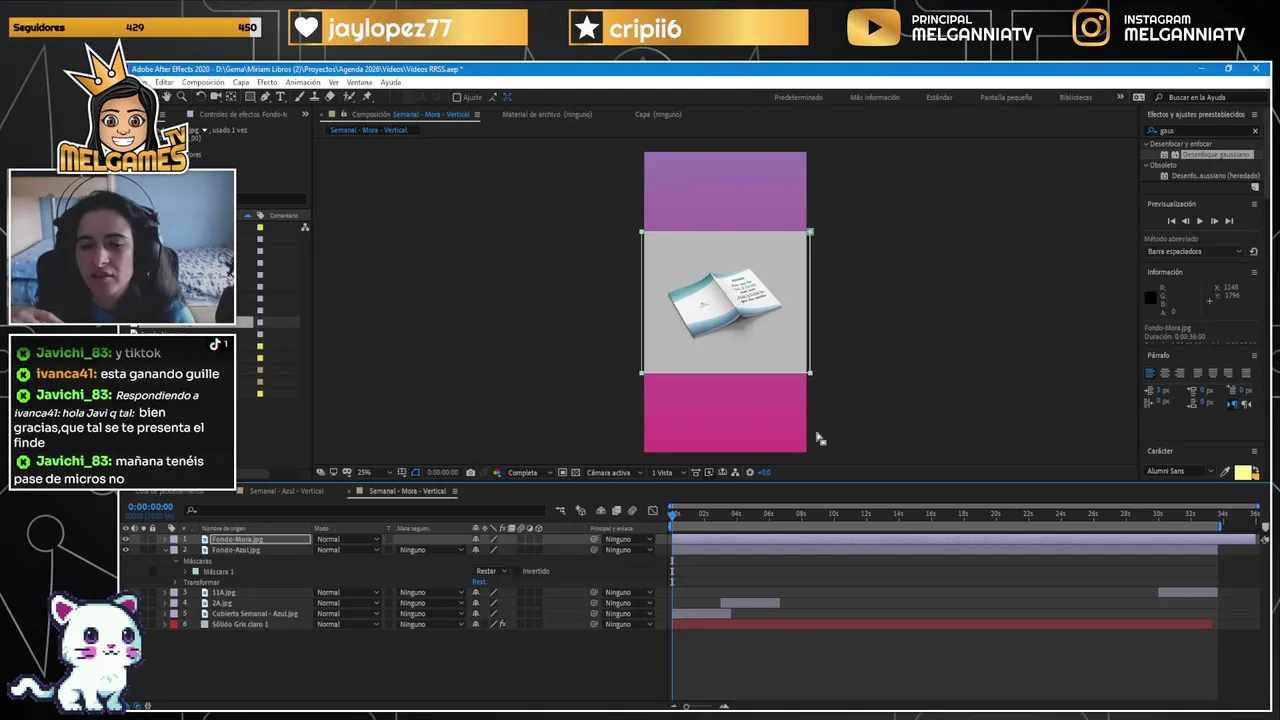Open the Barra espaciadora shortcut dropdown

(x=1195, y=251)
